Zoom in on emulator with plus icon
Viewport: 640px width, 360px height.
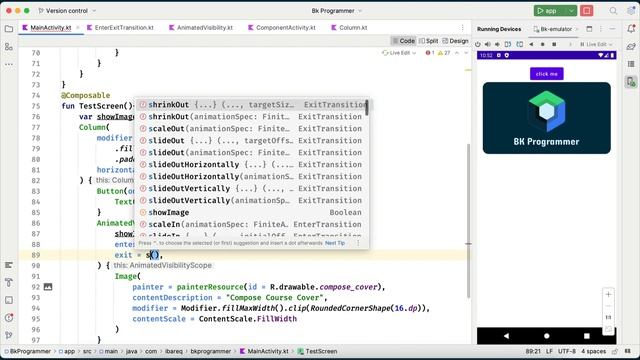608,294
